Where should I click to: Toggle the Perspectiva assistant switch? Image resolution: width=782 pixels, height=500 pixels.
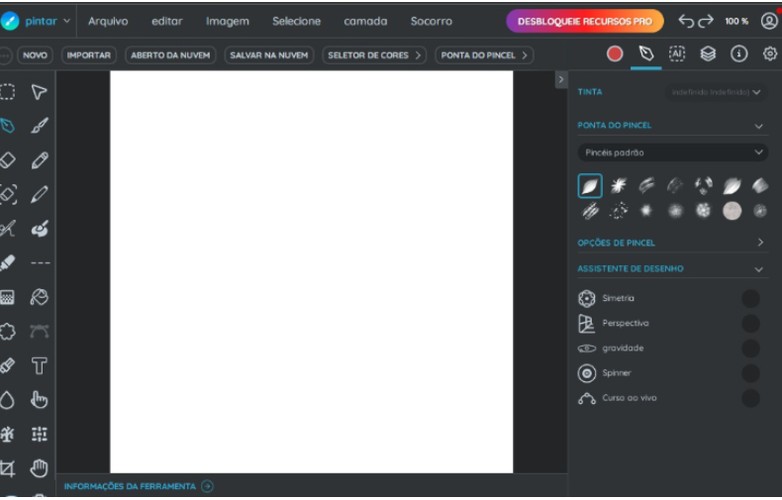(x=750, y=323)
